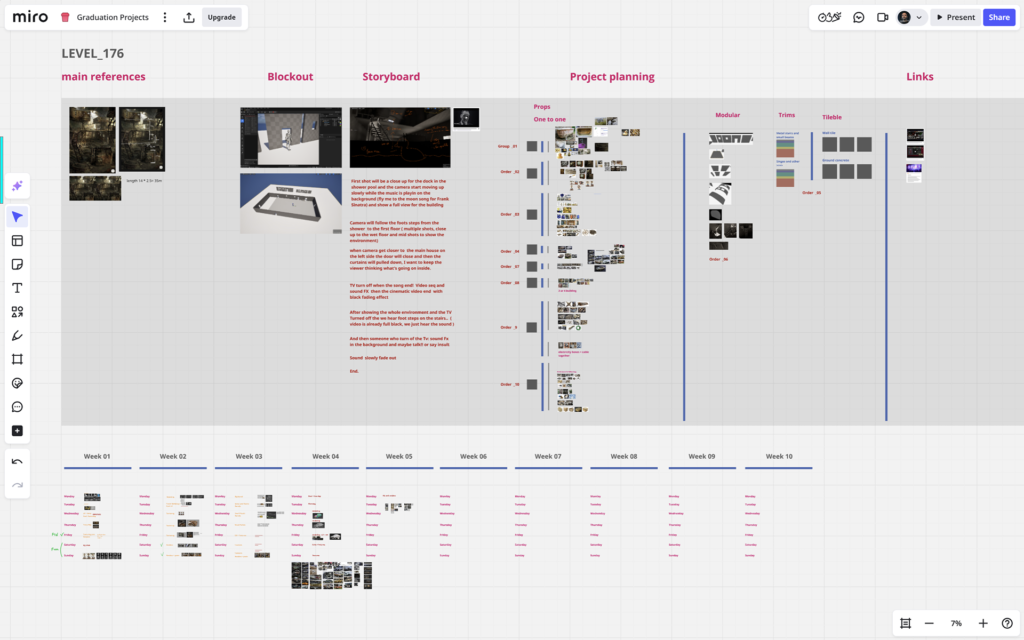
Task: Open the Miro AI assistant sparkle icon
Action: 17,186
